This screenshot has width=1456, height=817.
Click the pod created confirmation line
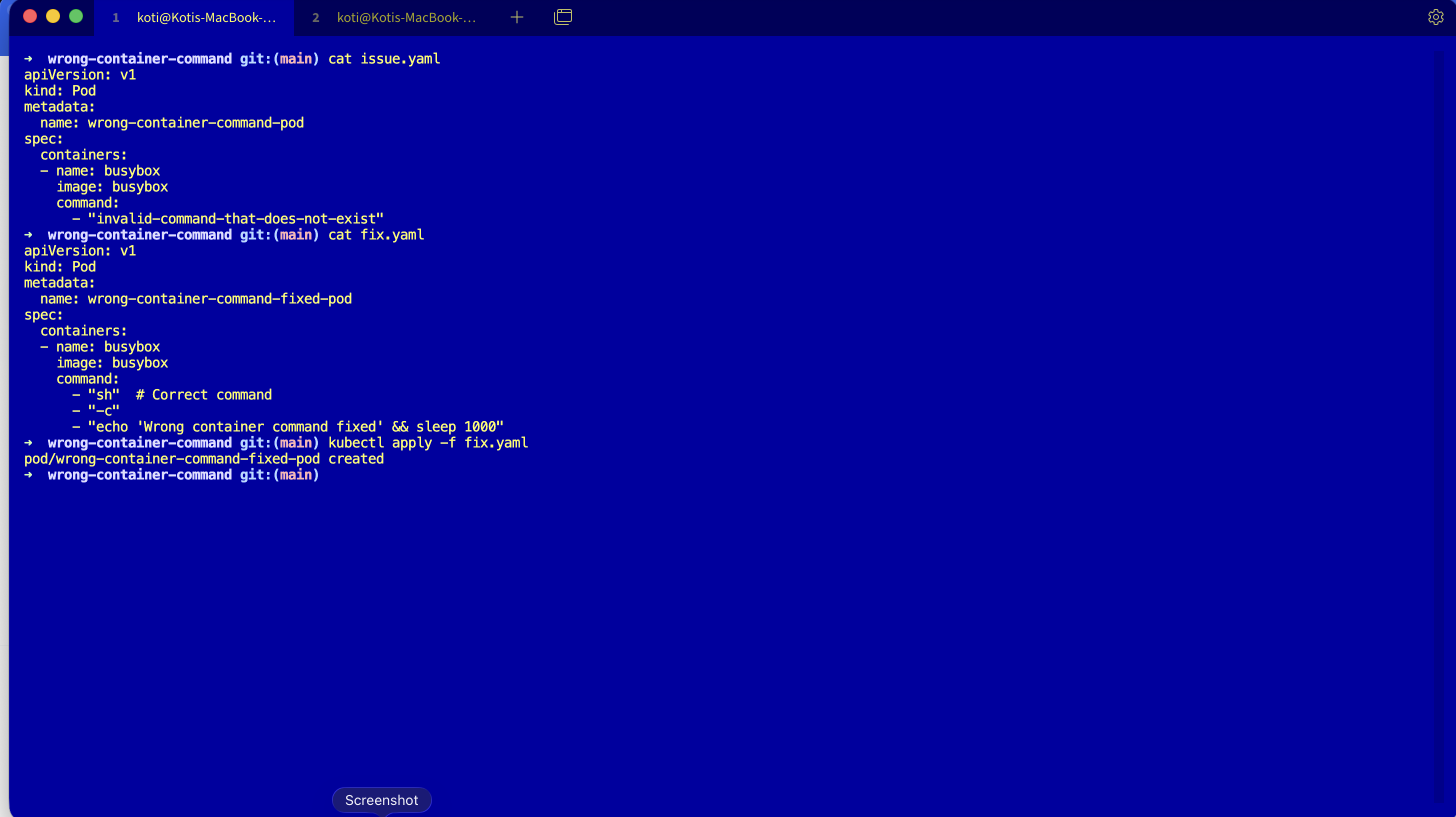203,458
